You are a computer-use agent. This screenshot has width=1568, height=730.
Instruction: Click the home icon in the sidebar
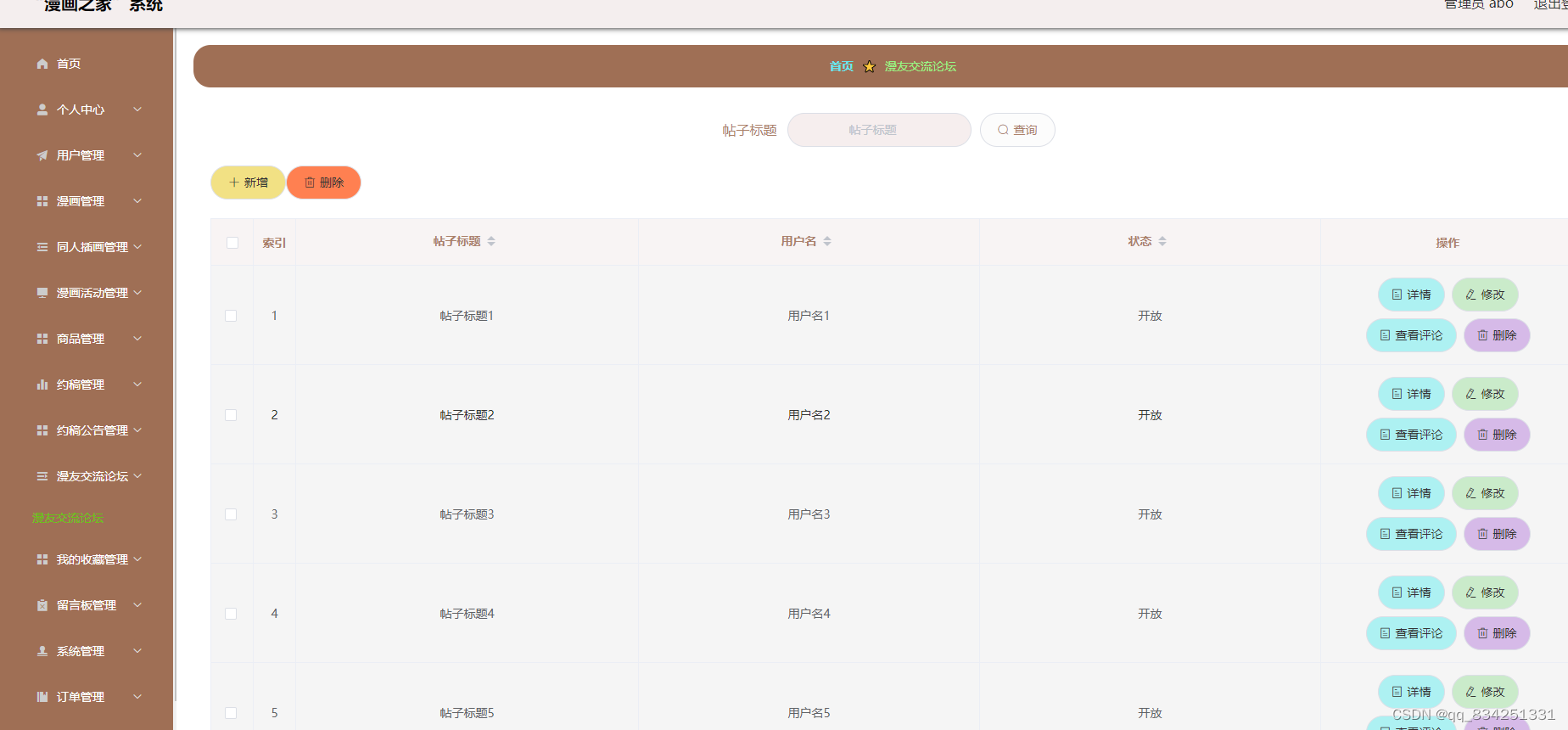pos(42,64)
